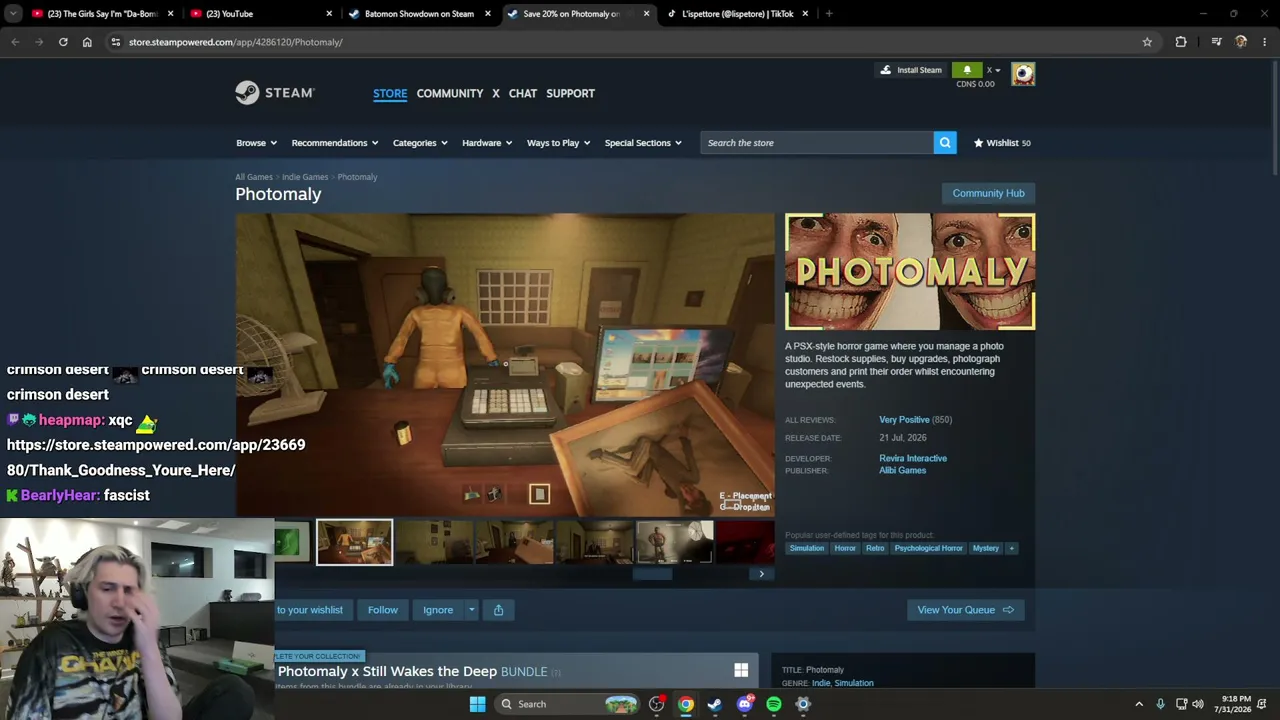Go back using the browser back arrow
Screen dimensions: 1280x720
15,42
